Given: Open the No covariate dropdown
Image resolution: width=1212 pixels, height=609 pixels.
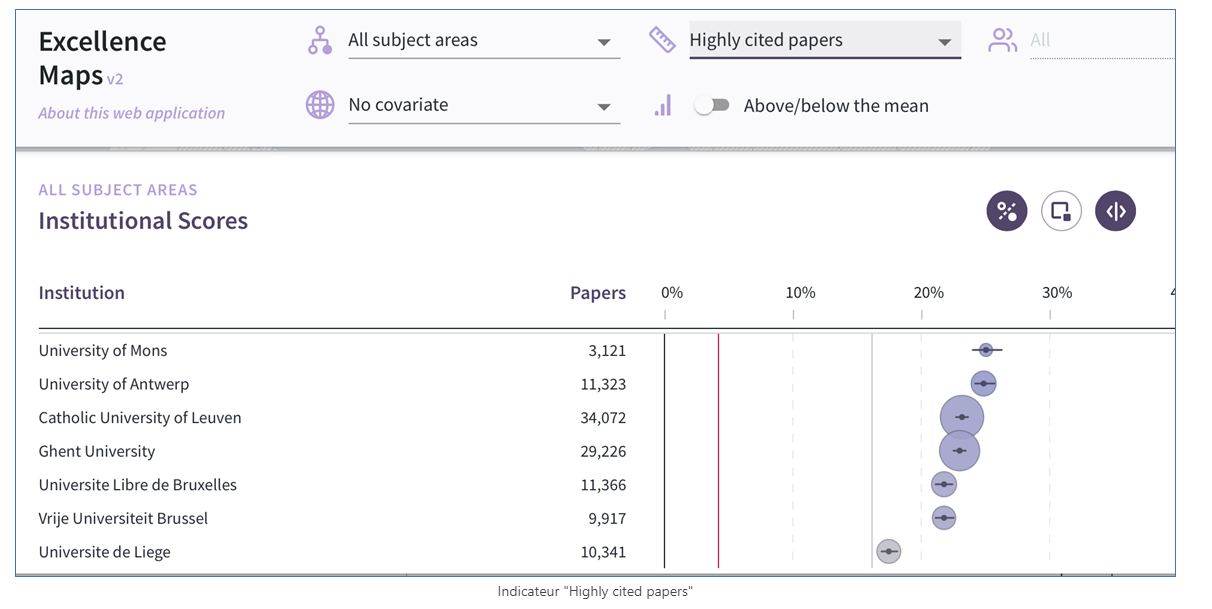Looking at the screenshot, I should point(484,105).
